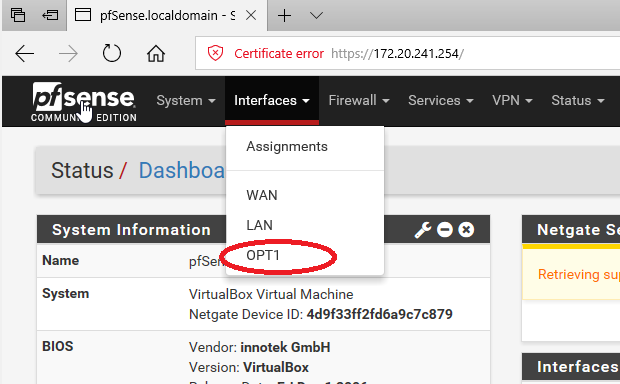Viewport: 620px width, 384px height.
Task: Click the browser forward arrow
Action: [x=68, y=53]
